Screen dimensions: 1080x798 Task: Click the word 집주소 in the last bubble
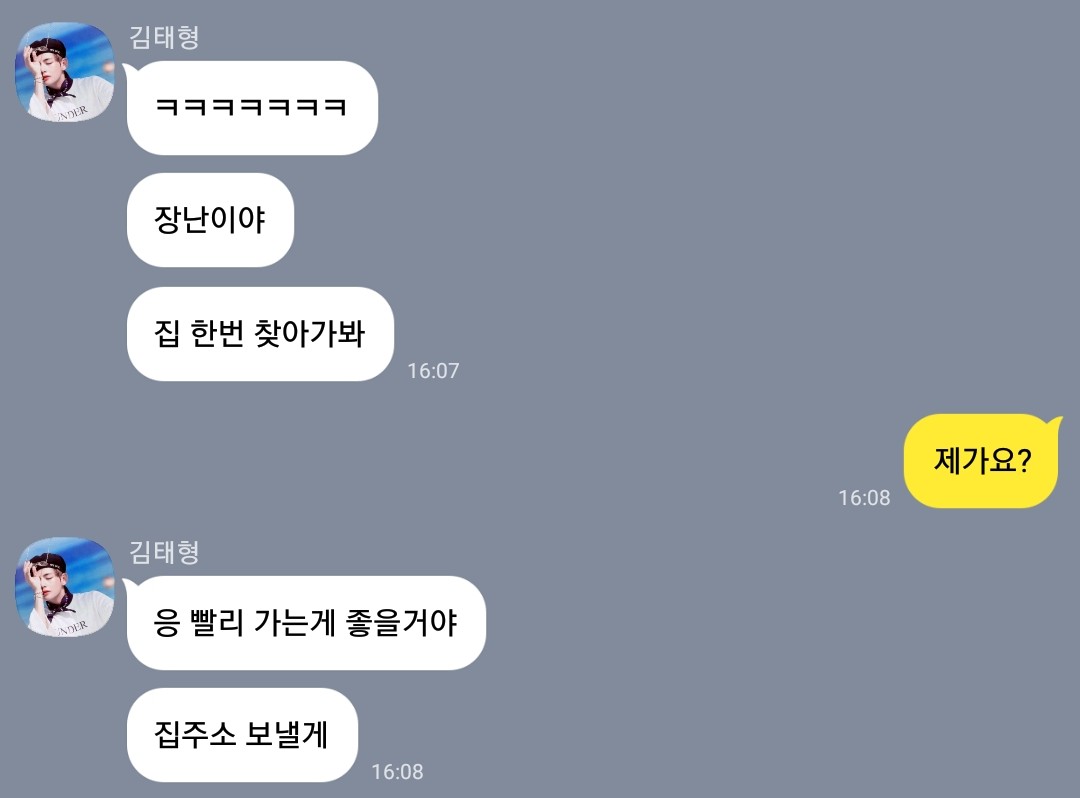(195, 734)
